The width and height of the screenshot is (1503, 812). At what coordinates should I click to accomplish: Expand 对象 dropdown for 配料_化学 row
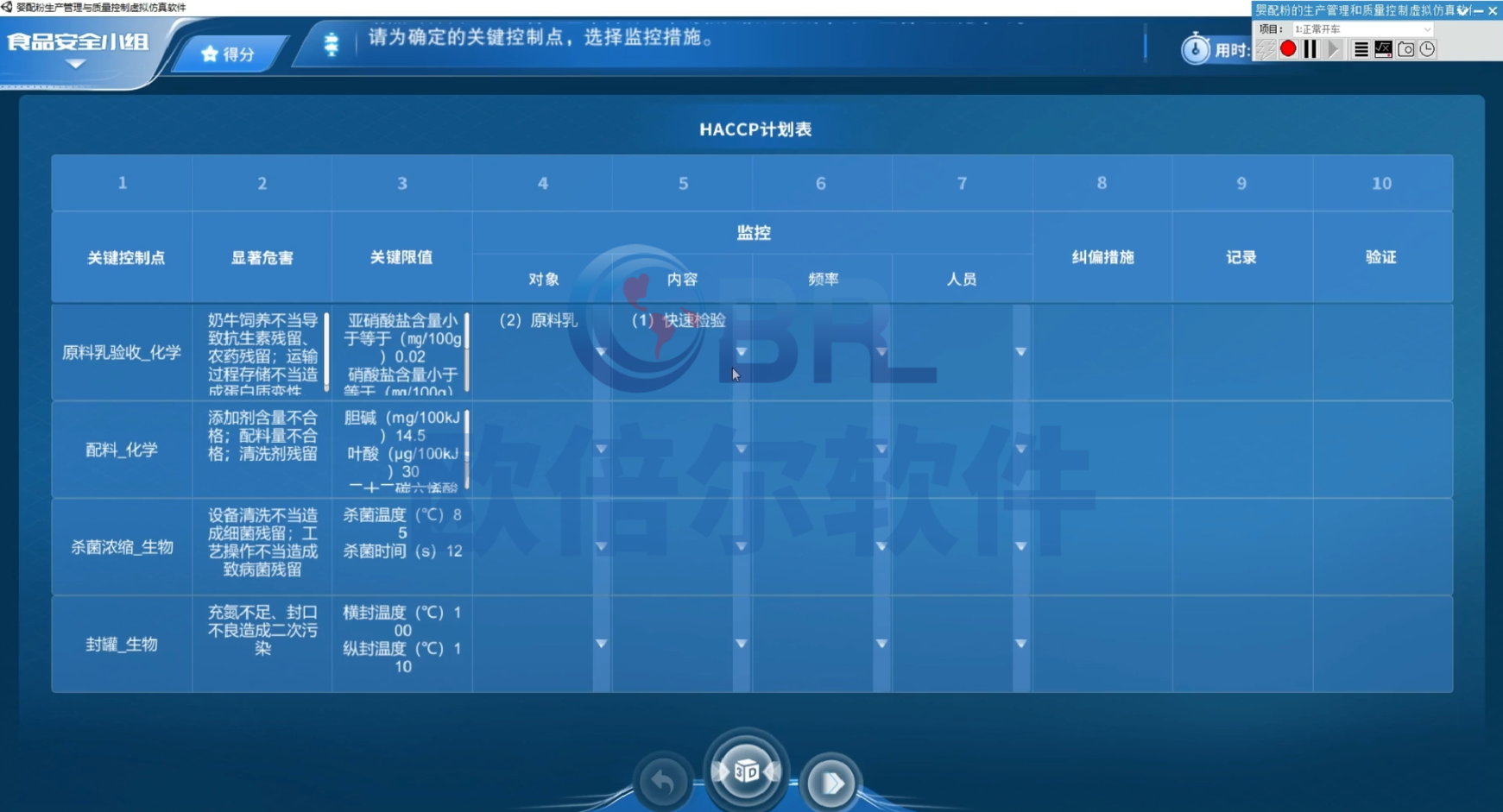[x=601, y=450]
